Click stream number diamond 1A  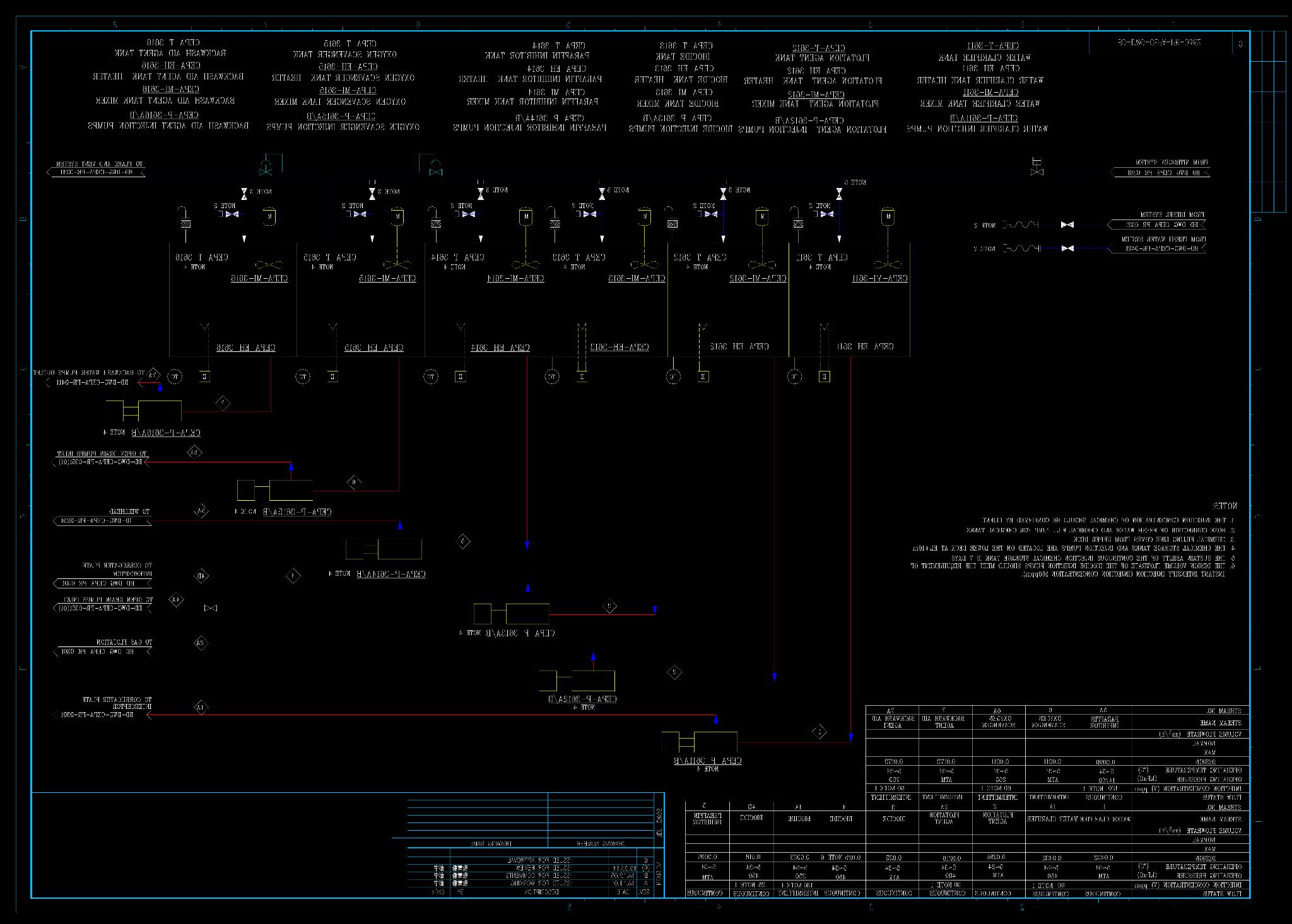[x=201, y=708]
